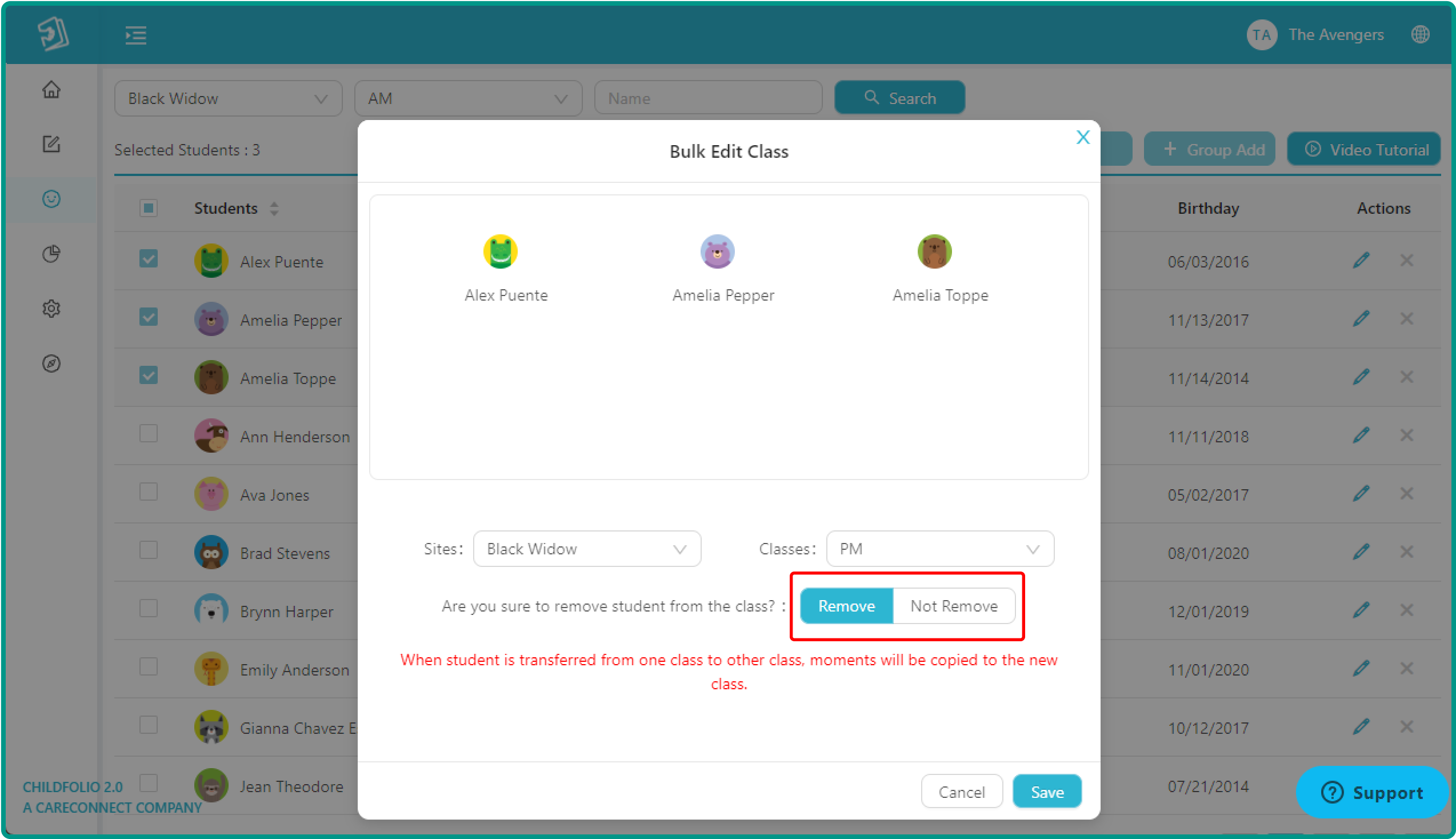This screenshot has width=1456, height=839.
Task: Click Gianna Chavez's avatar in list
Action: [x=211, y=726]
